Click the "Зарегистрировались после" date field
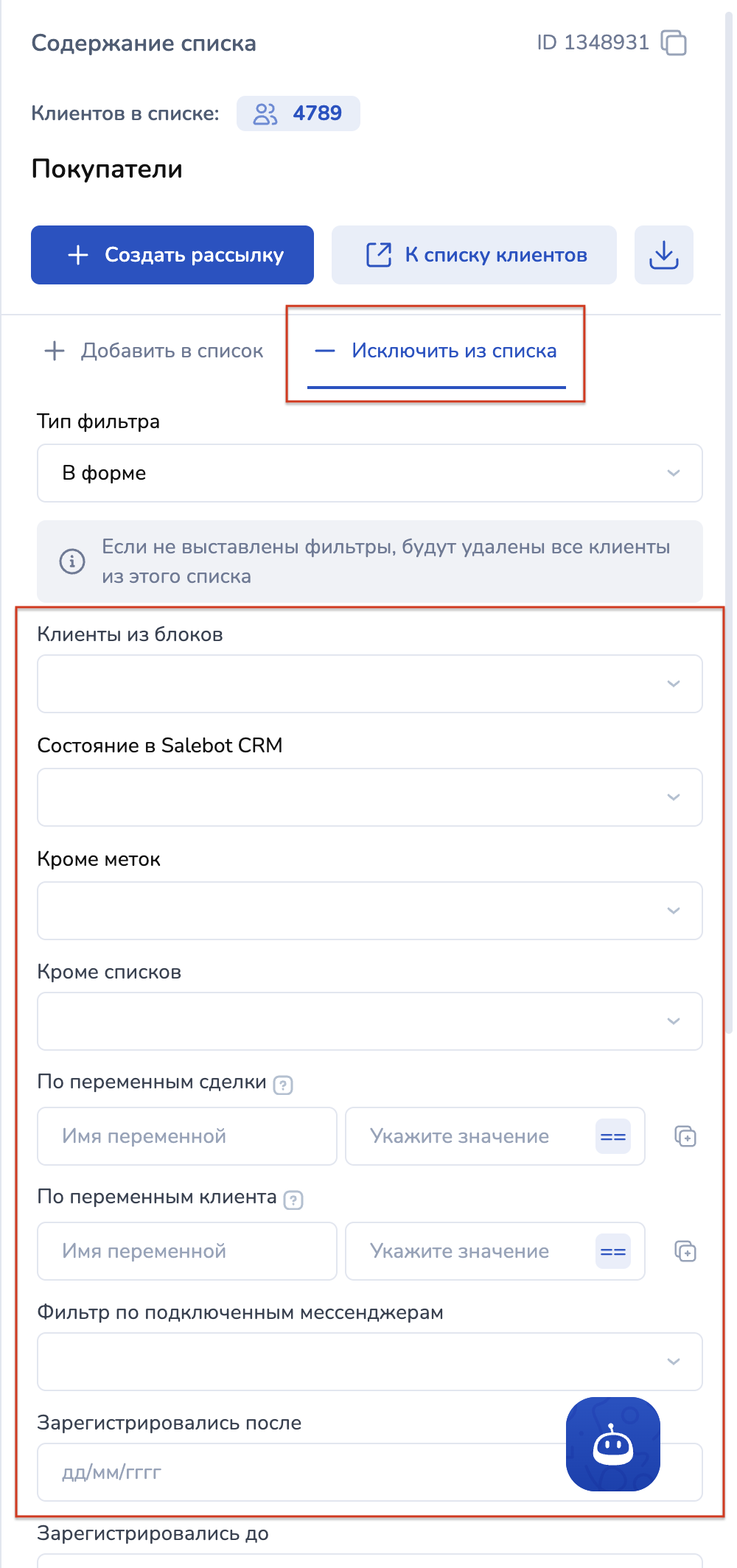This screenshot has height=1568, width=737. (295, 1472)
